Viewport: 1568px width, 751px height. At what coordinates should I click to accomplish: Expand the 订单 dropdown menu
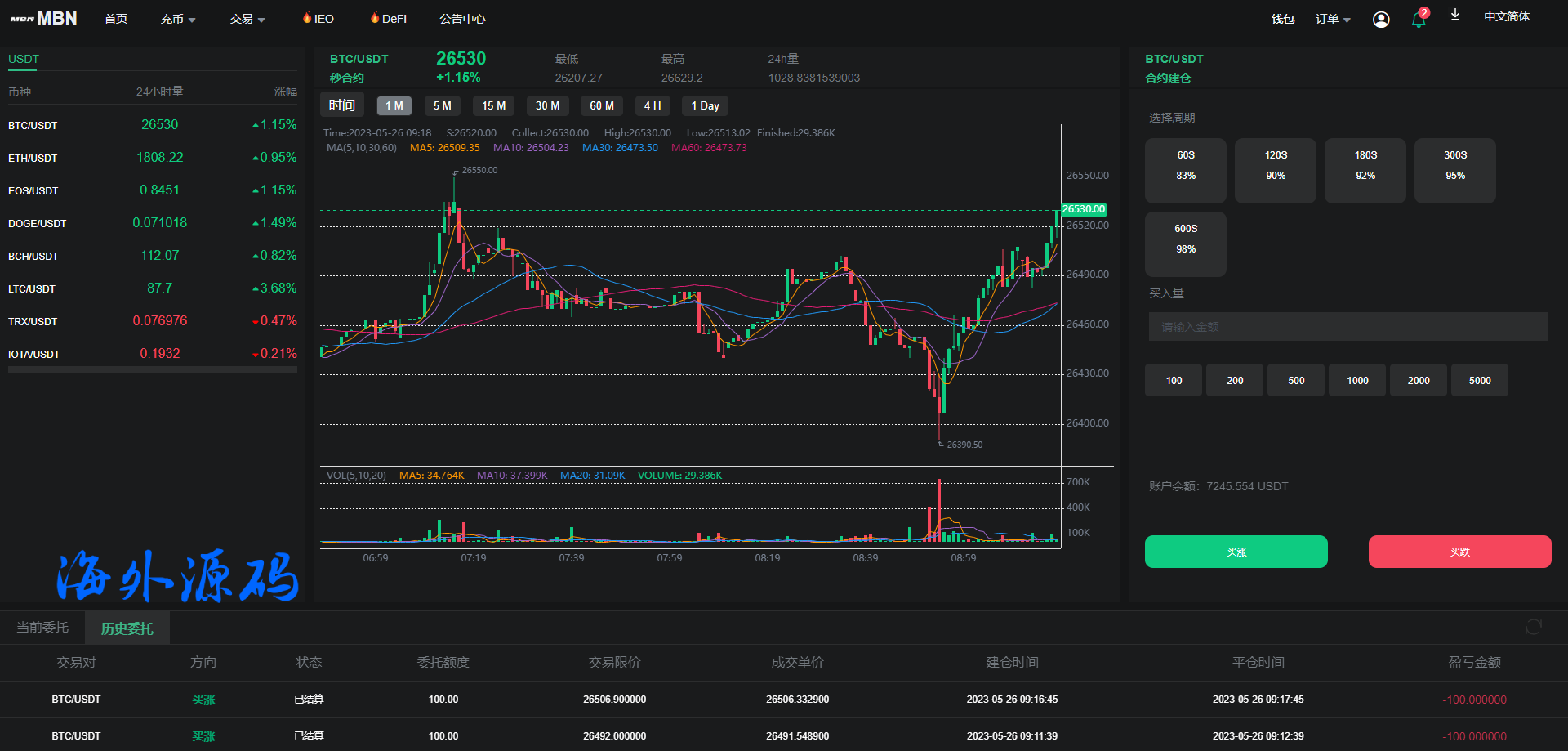point(1333,19)
